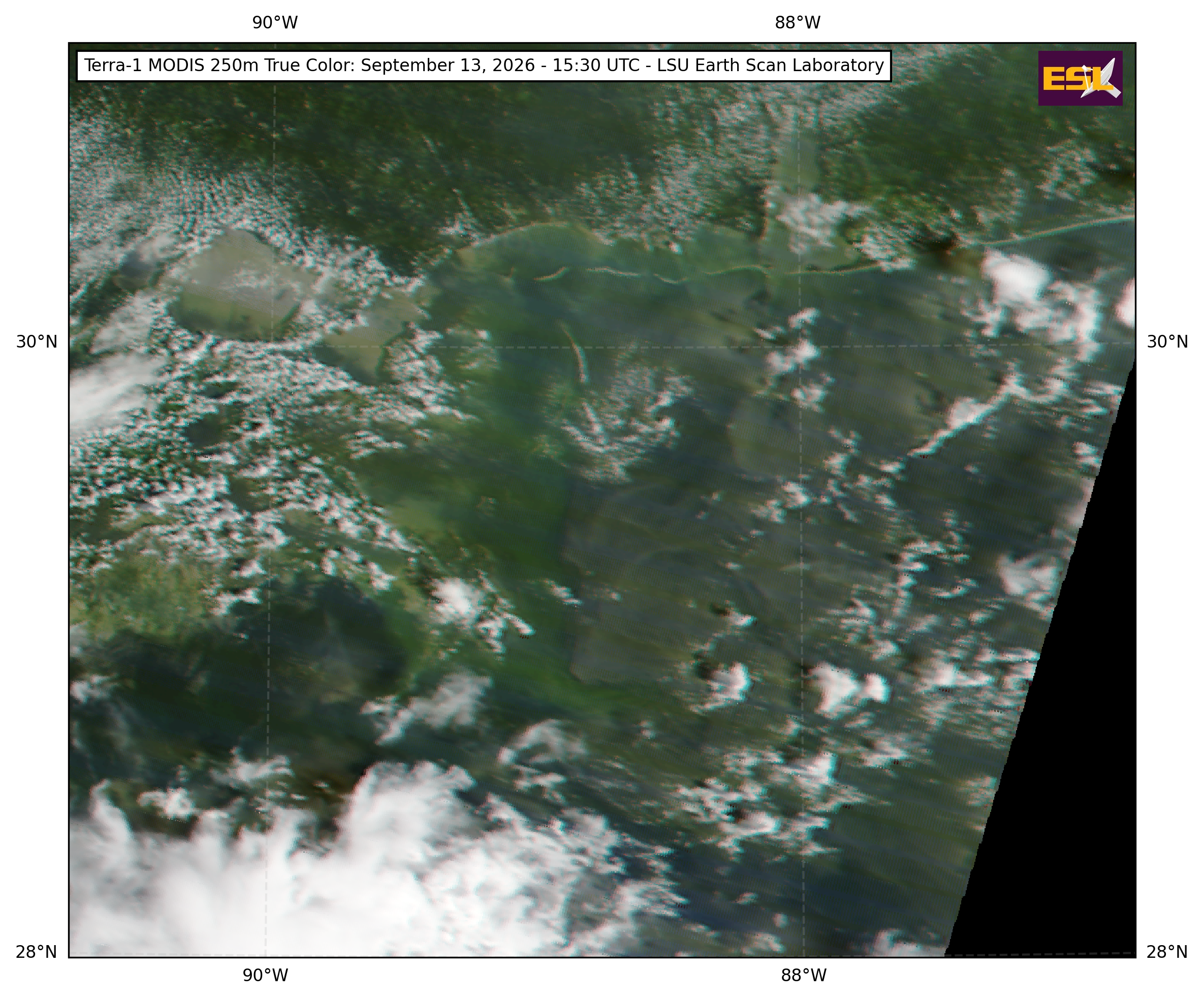This screenshot has width=1204, height=1000.
Task: Click the bottom 88°W longitude label
Action: click(x=804, y=975)
